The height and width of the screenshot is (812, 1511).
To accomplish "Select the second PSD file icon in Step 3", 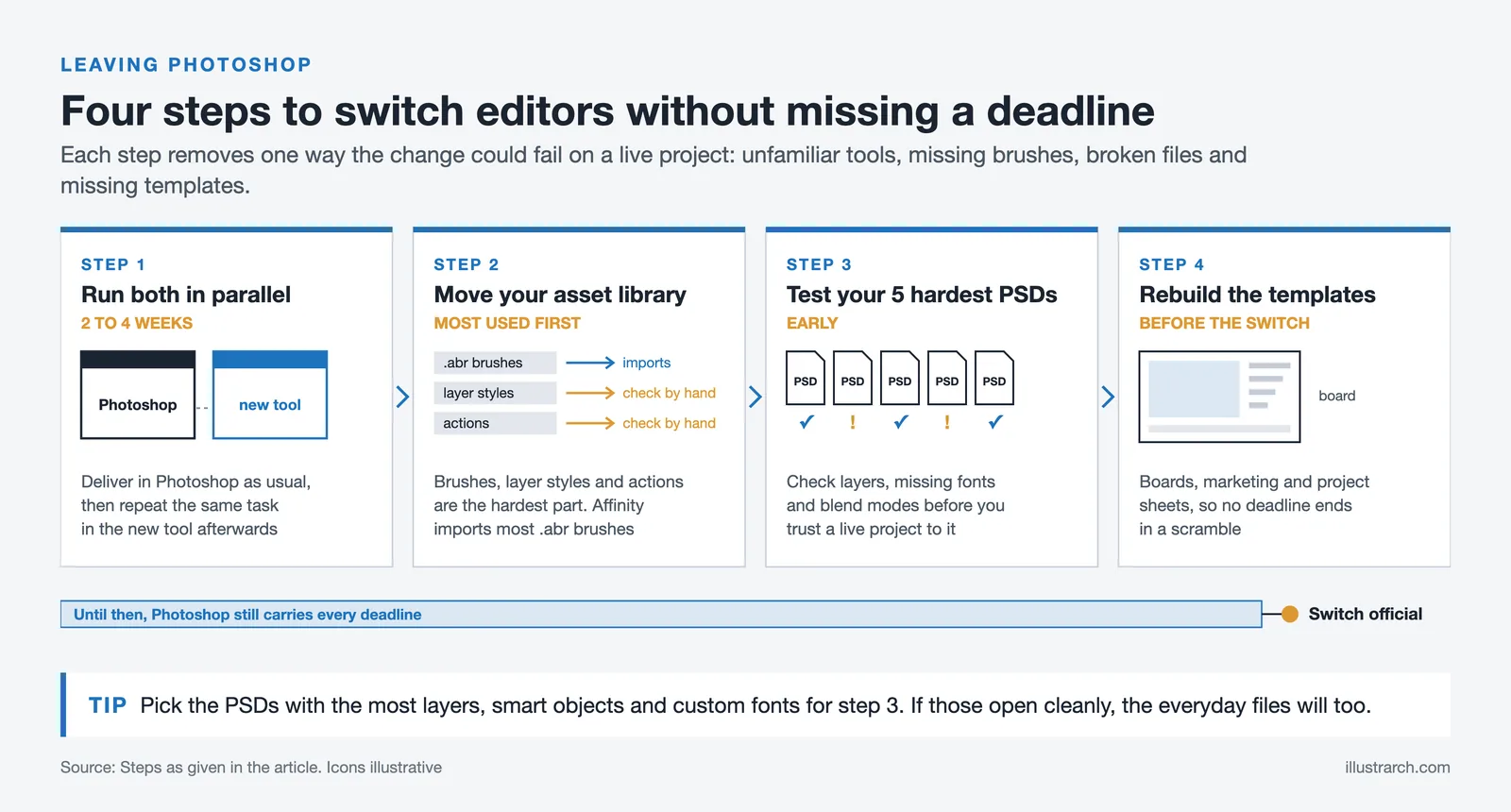I will (853, 378).
